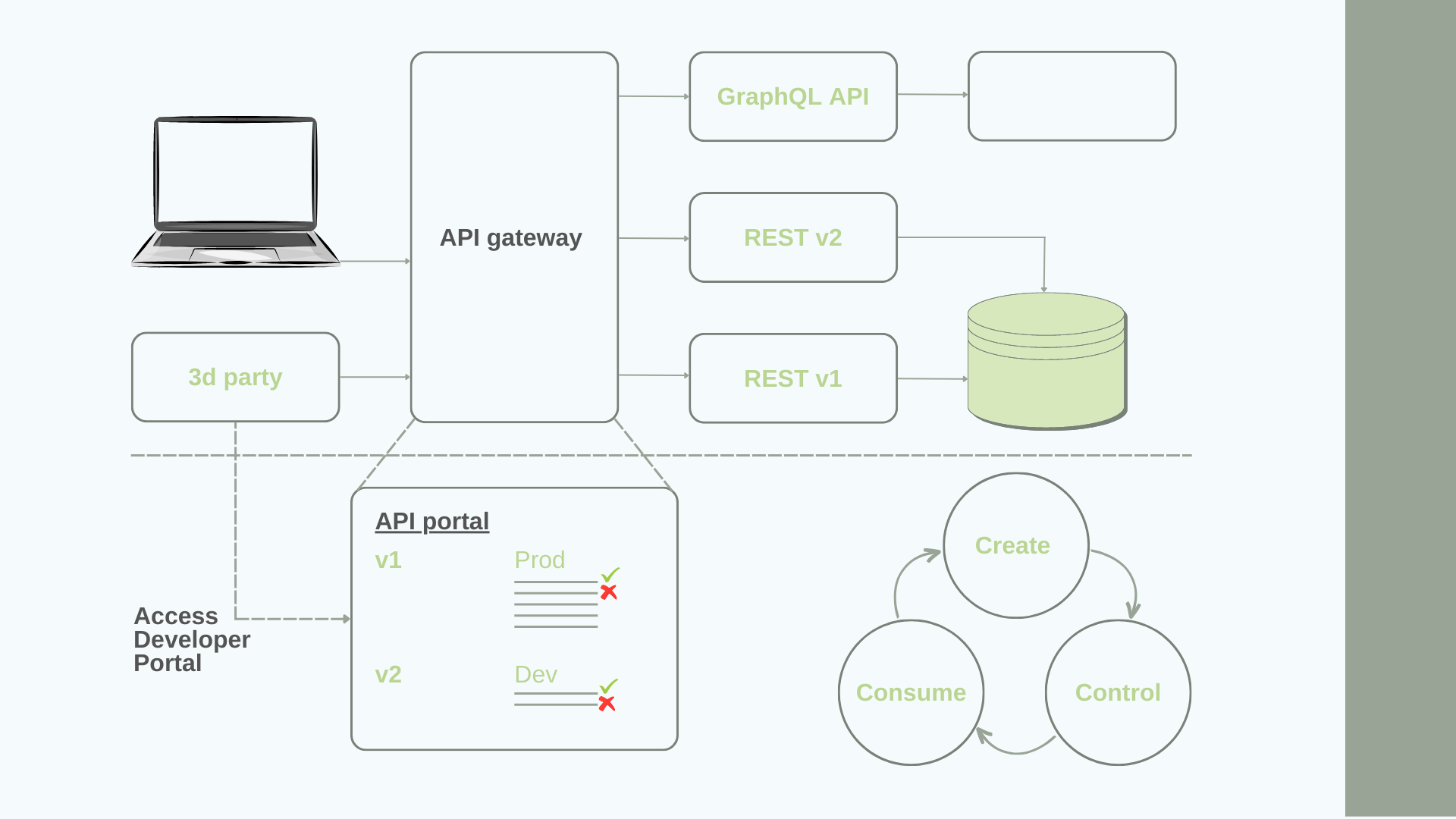Click the red X beside v2 Dev
This screenshot has width=1456, height=819.
click(606, 704)
